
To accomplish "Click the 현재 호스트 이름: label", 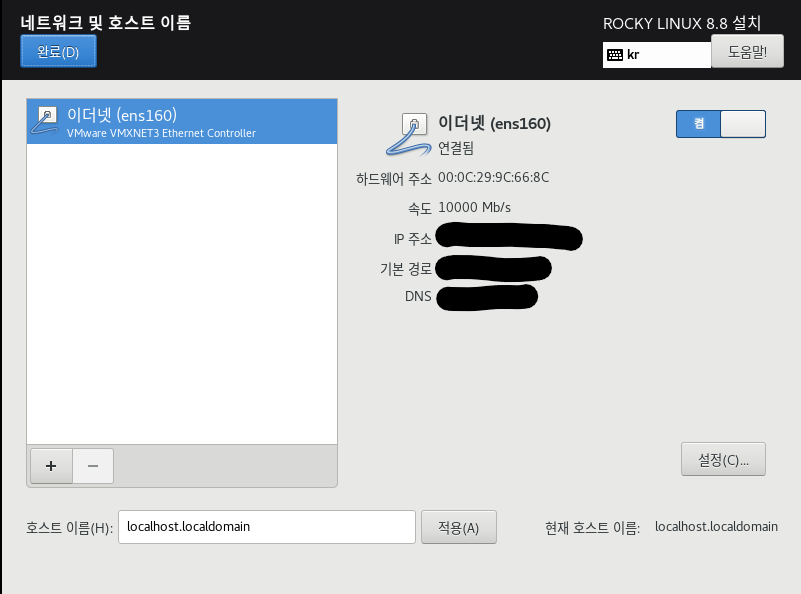I will tap(593, 528).
